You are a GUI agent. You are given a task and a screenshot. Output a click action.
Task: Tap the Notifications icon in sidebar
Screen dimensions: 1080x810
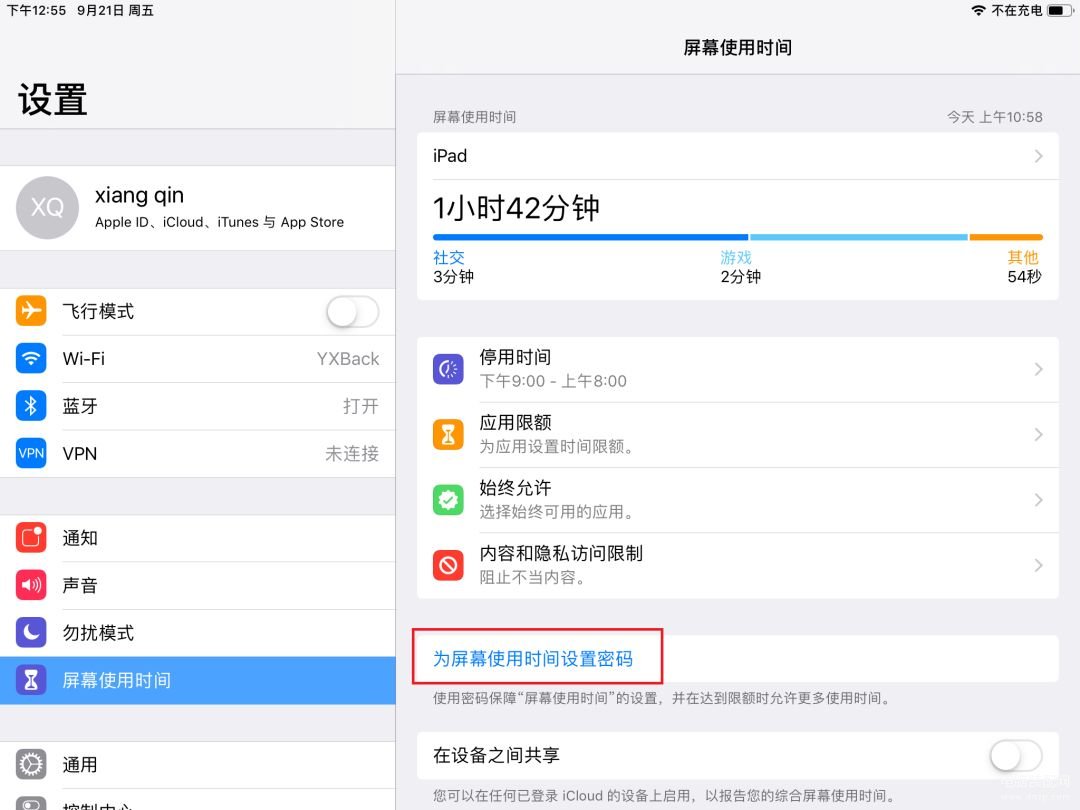click(32, 538)
